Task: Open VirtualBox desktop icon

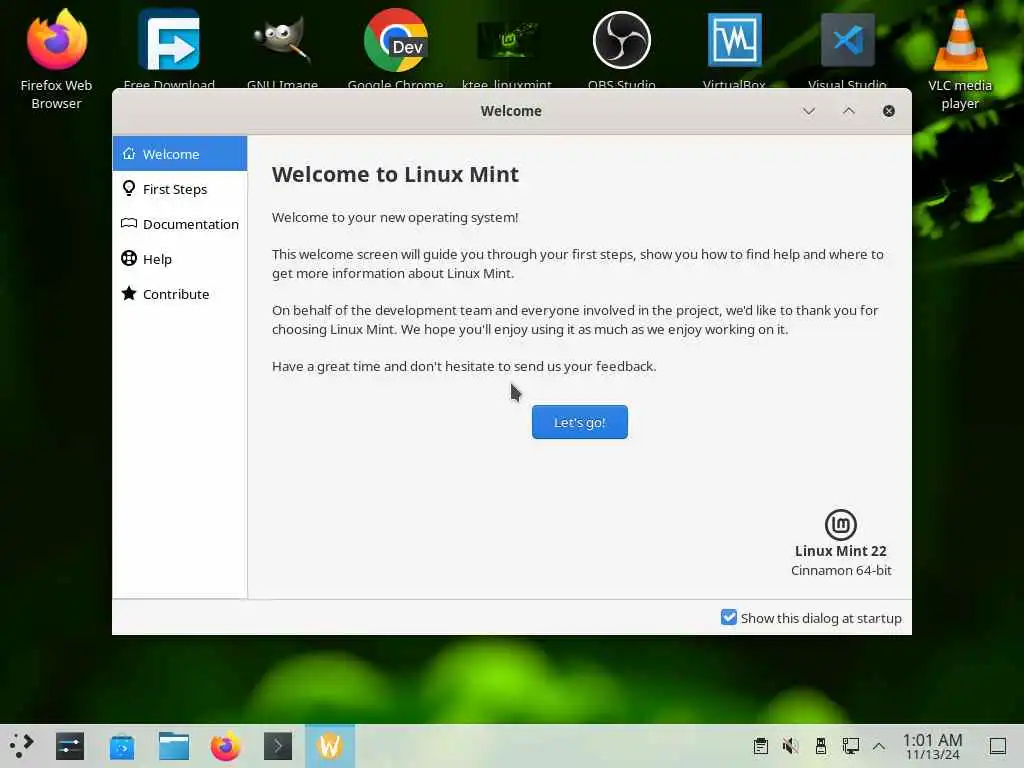Action: pyautogui.click(x=735, y=40)
